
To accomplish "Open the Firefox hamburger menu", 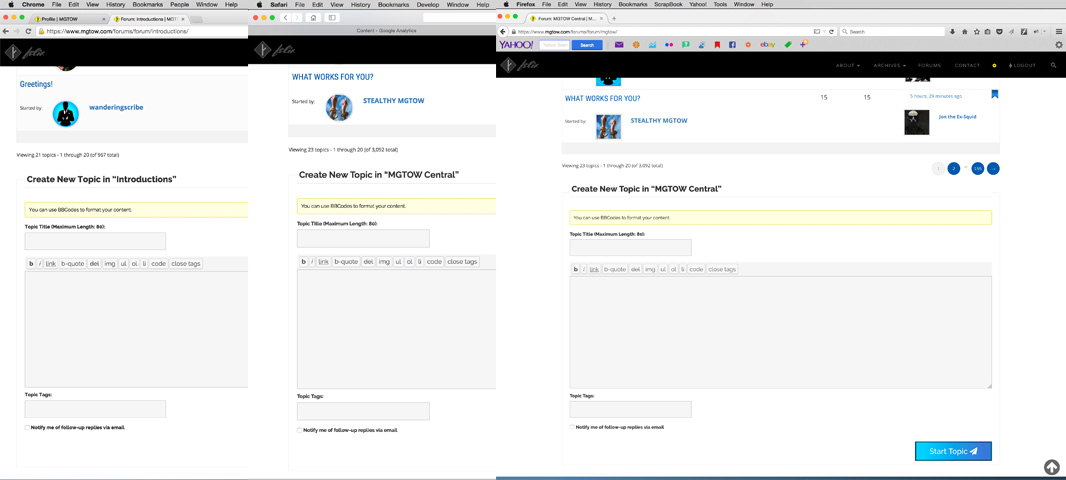I will [x=1059, y=32].
